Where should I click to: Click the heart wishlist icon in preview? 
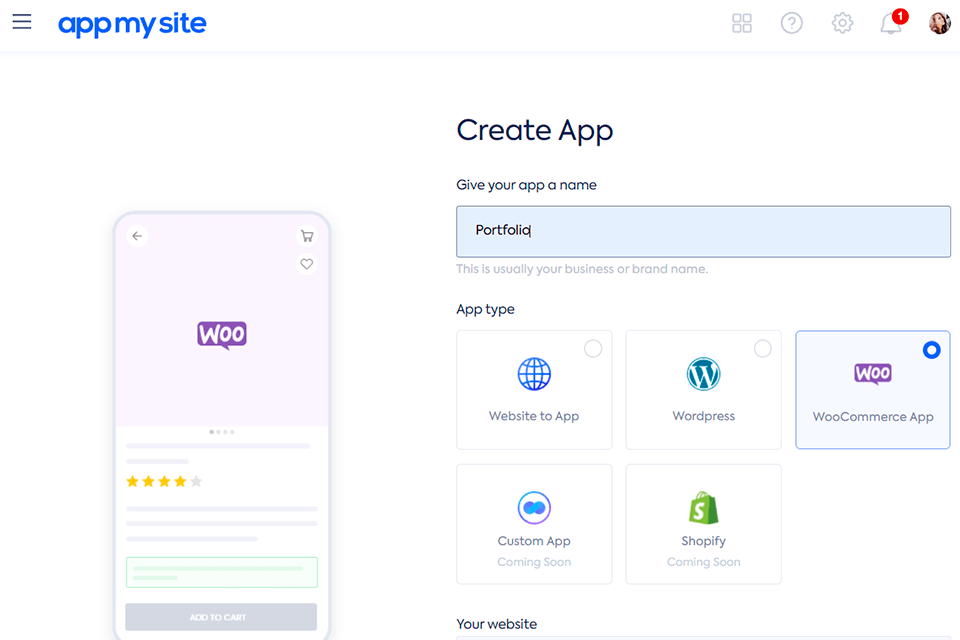pos(307,264)
